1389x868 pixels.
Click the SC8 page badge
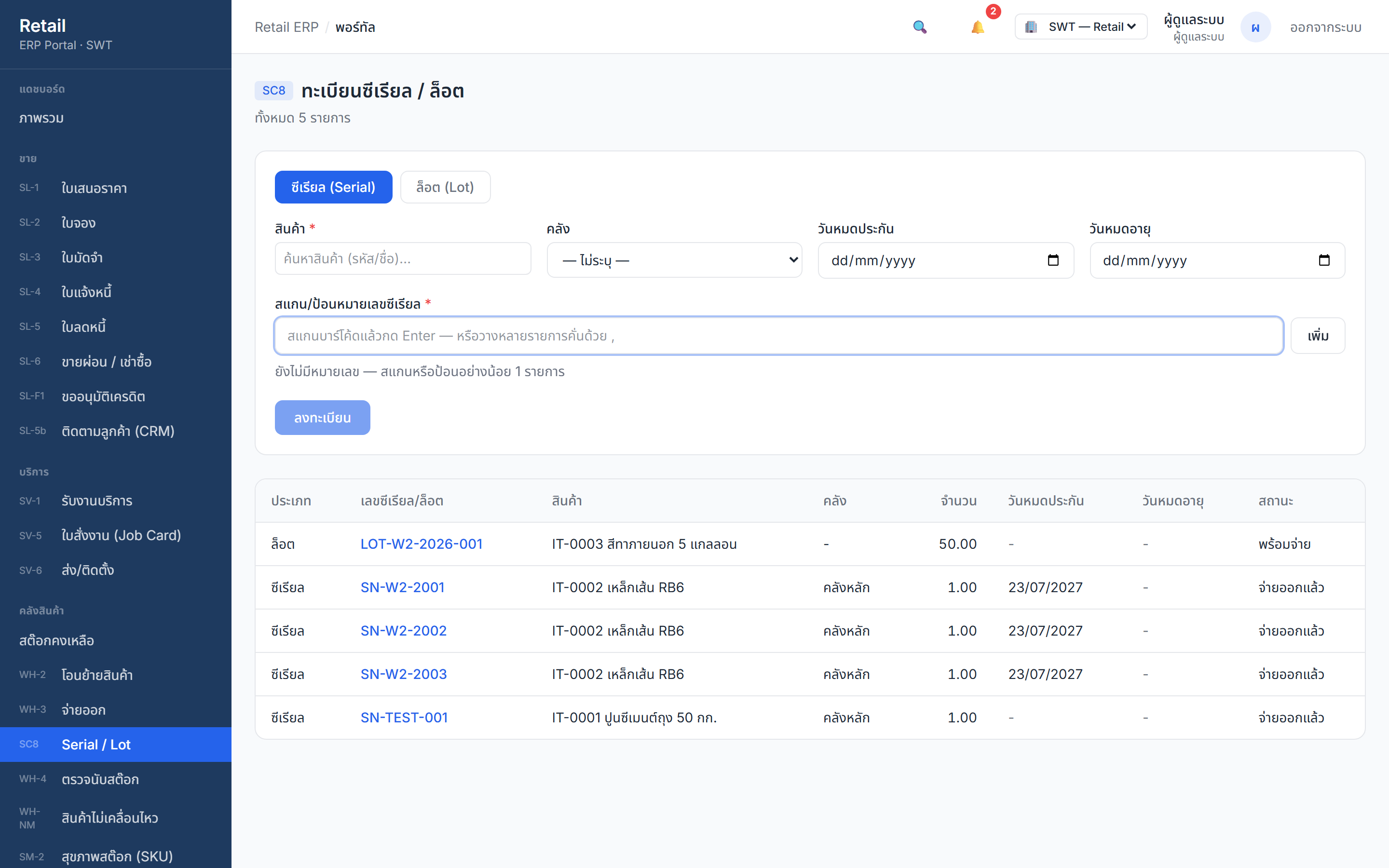[274, 90]
